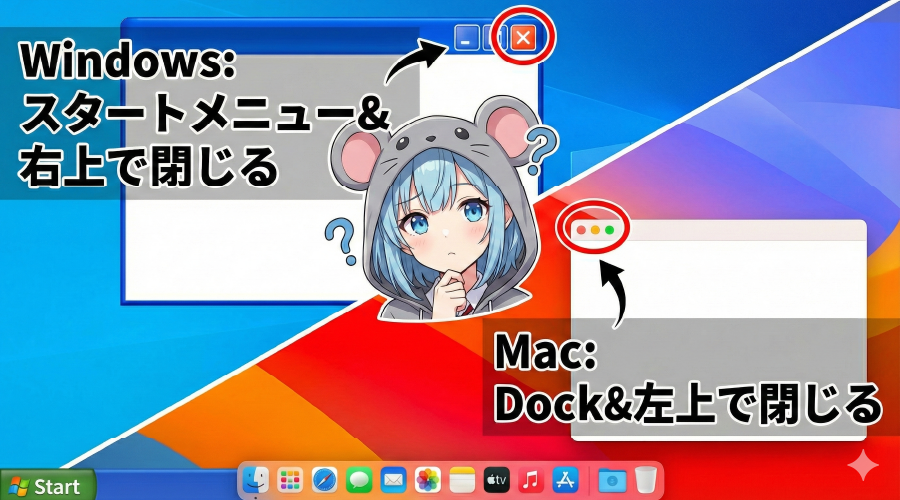Launch the Music app in Dock

531,480
